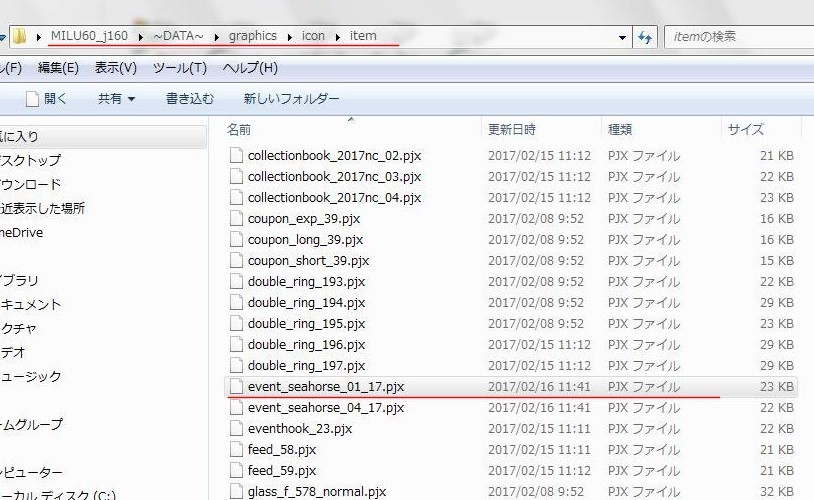Expand the 共有 dropdown in the toolbar
This screenshot has height=500, width=814.
[x=116, y=99]
